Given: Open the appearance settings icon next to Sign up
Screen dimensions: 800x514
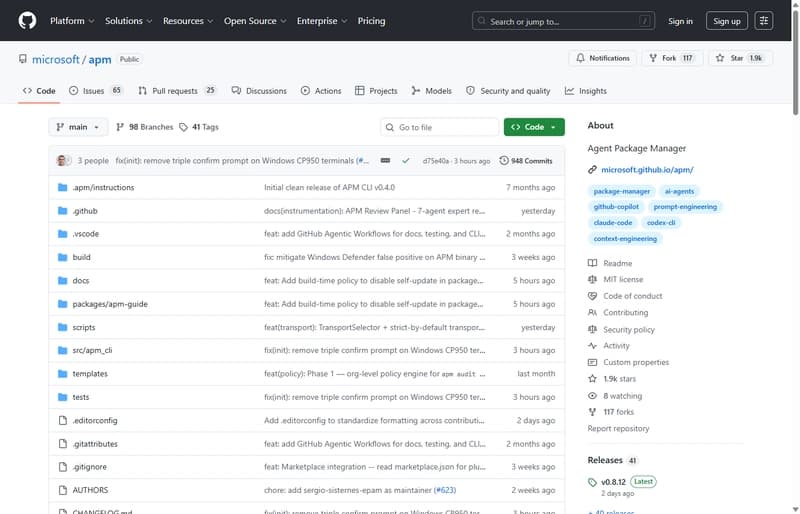Looking at the screenshot, I should [763, 21].
